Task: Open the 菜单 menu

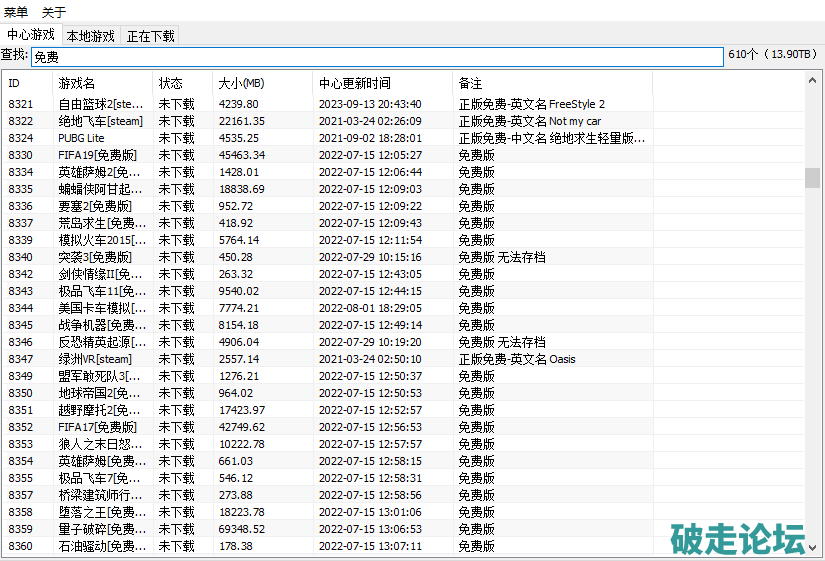Action: click(x=16, y=12)
